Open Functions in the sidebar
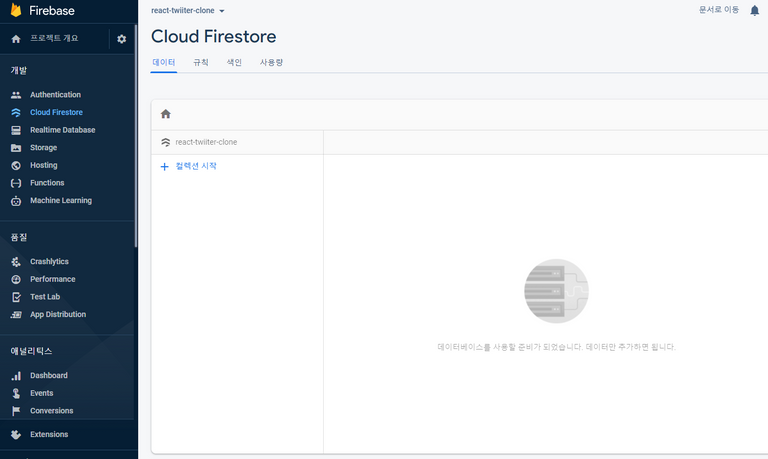 point(47,183)
